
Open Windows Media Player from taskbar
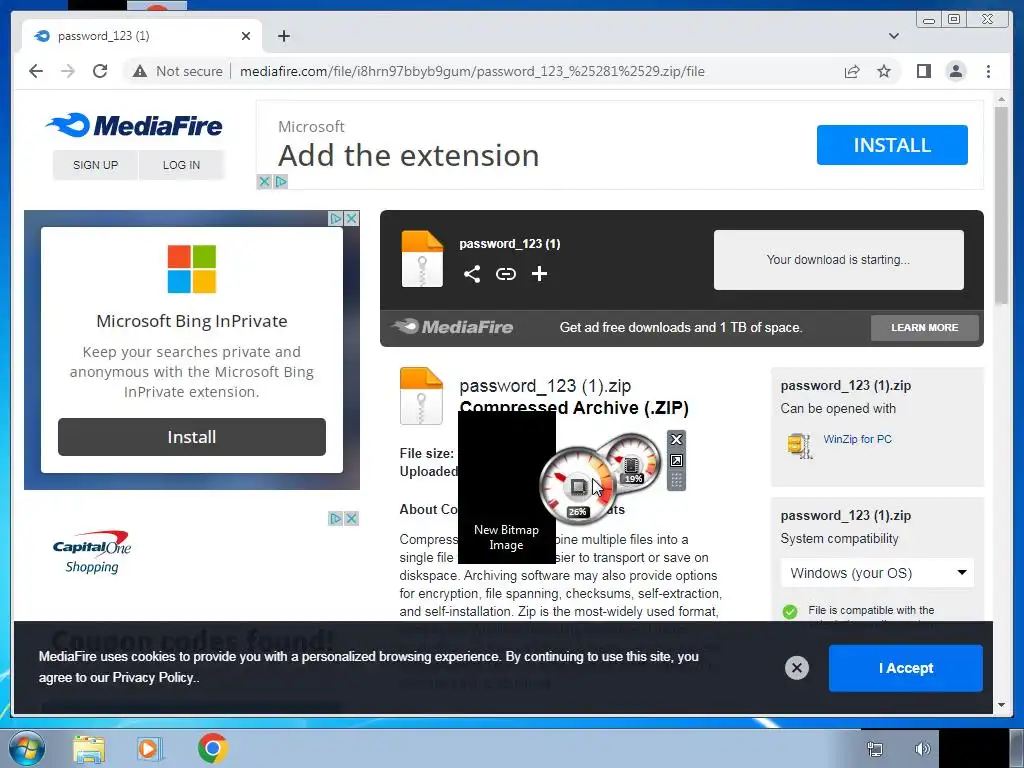[150, 748]
